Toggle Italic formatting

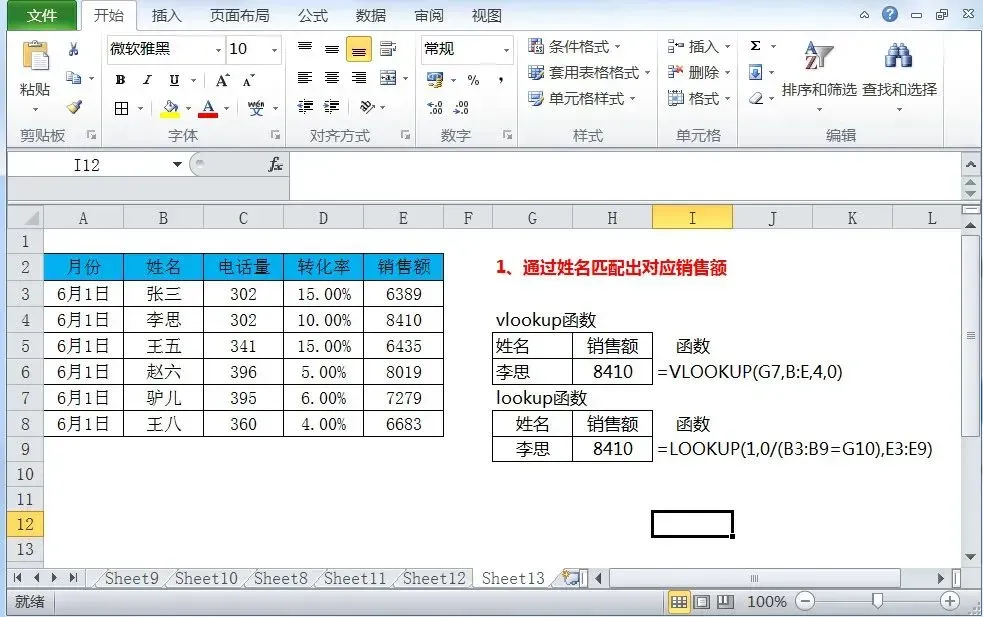click(x=147, y=80)
